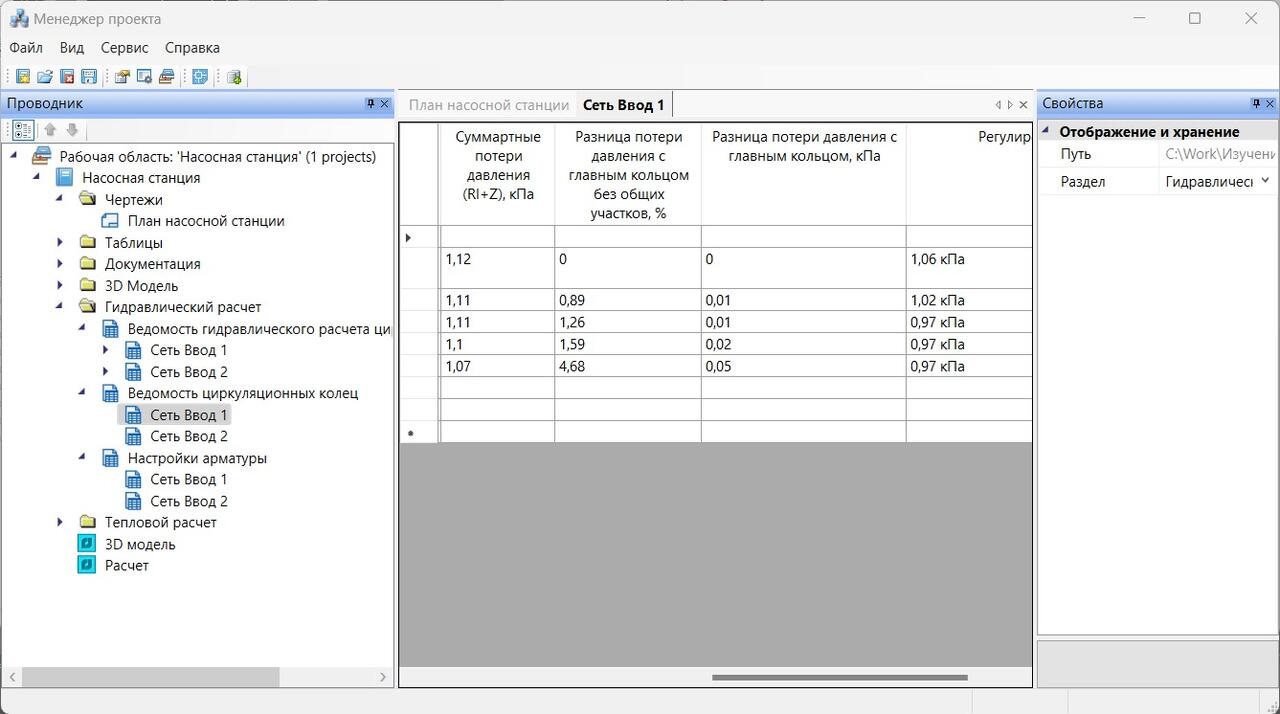Click the cell with value 4,68
The image size is (1280, 714).
tap(628, 366)
